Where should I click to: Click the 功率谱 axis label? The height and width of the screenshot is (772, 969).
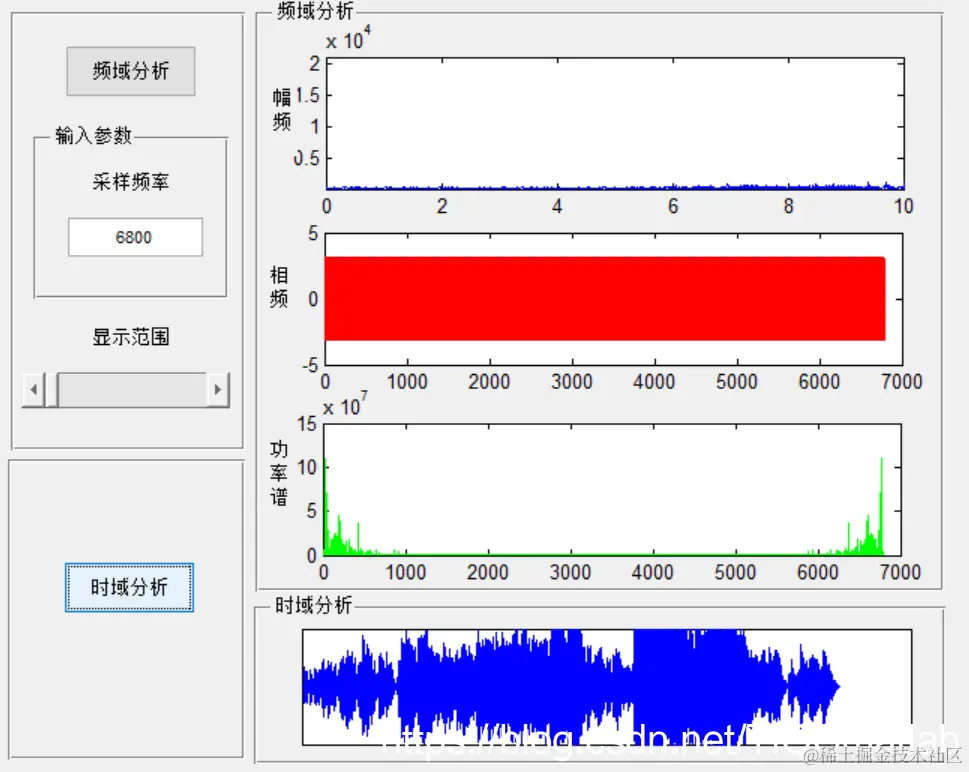click(x=279, y=473)
